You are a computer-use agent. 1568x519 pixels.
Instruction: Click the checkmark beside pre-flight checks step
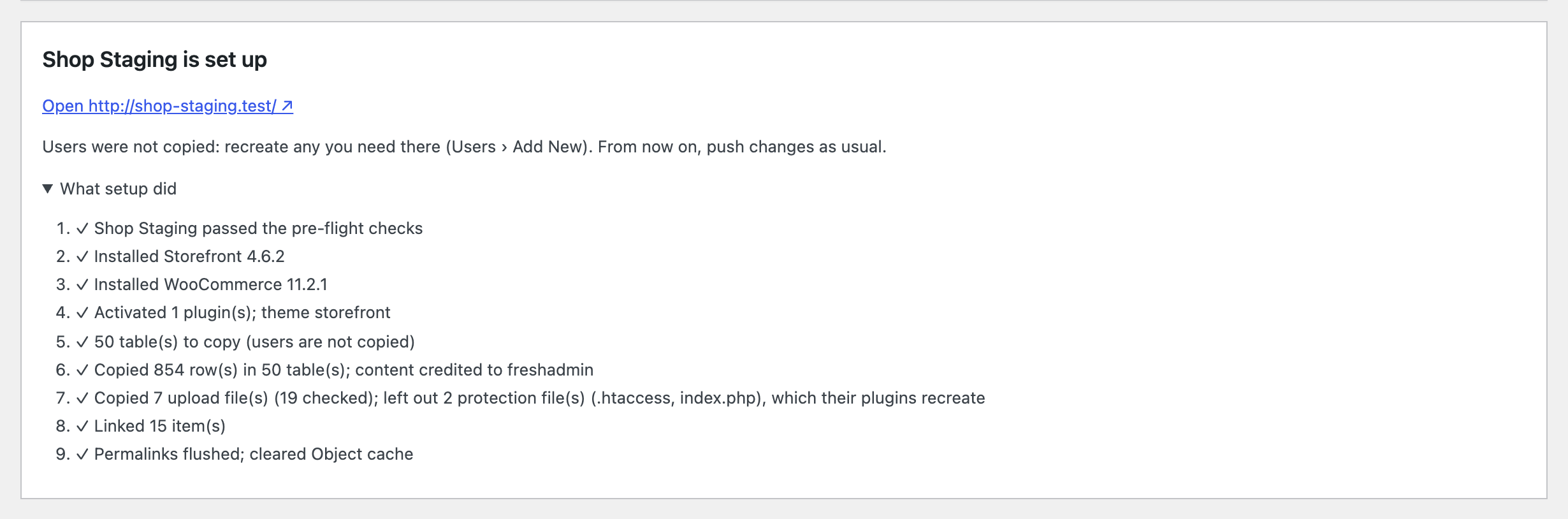(82, 229)
